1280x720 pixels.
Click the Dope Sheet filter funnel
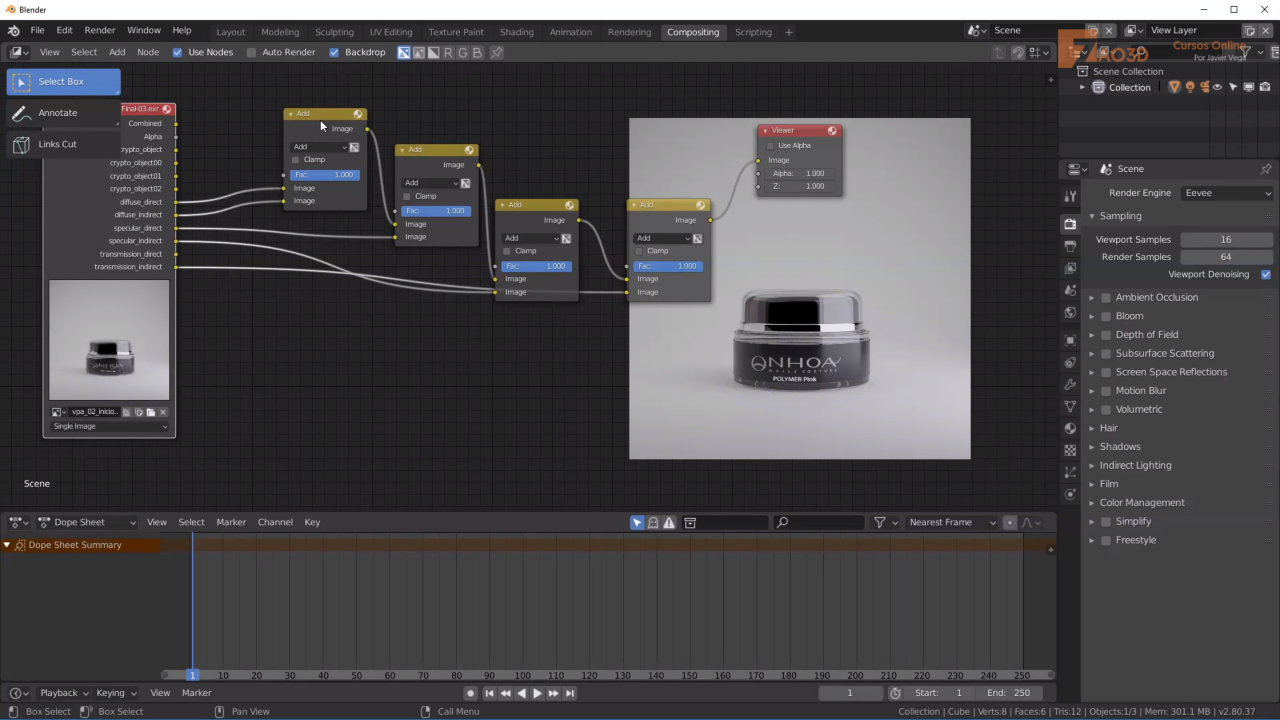pos(880,522)
